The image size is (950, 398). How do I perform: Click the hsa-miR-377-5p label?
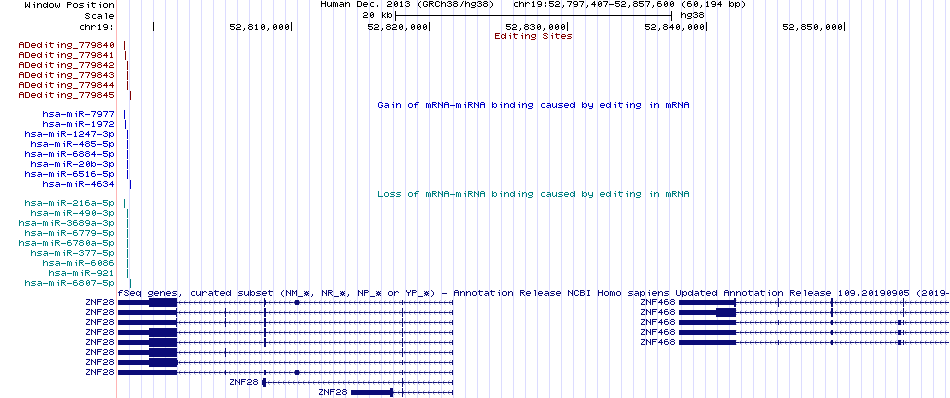pos(73,253)
